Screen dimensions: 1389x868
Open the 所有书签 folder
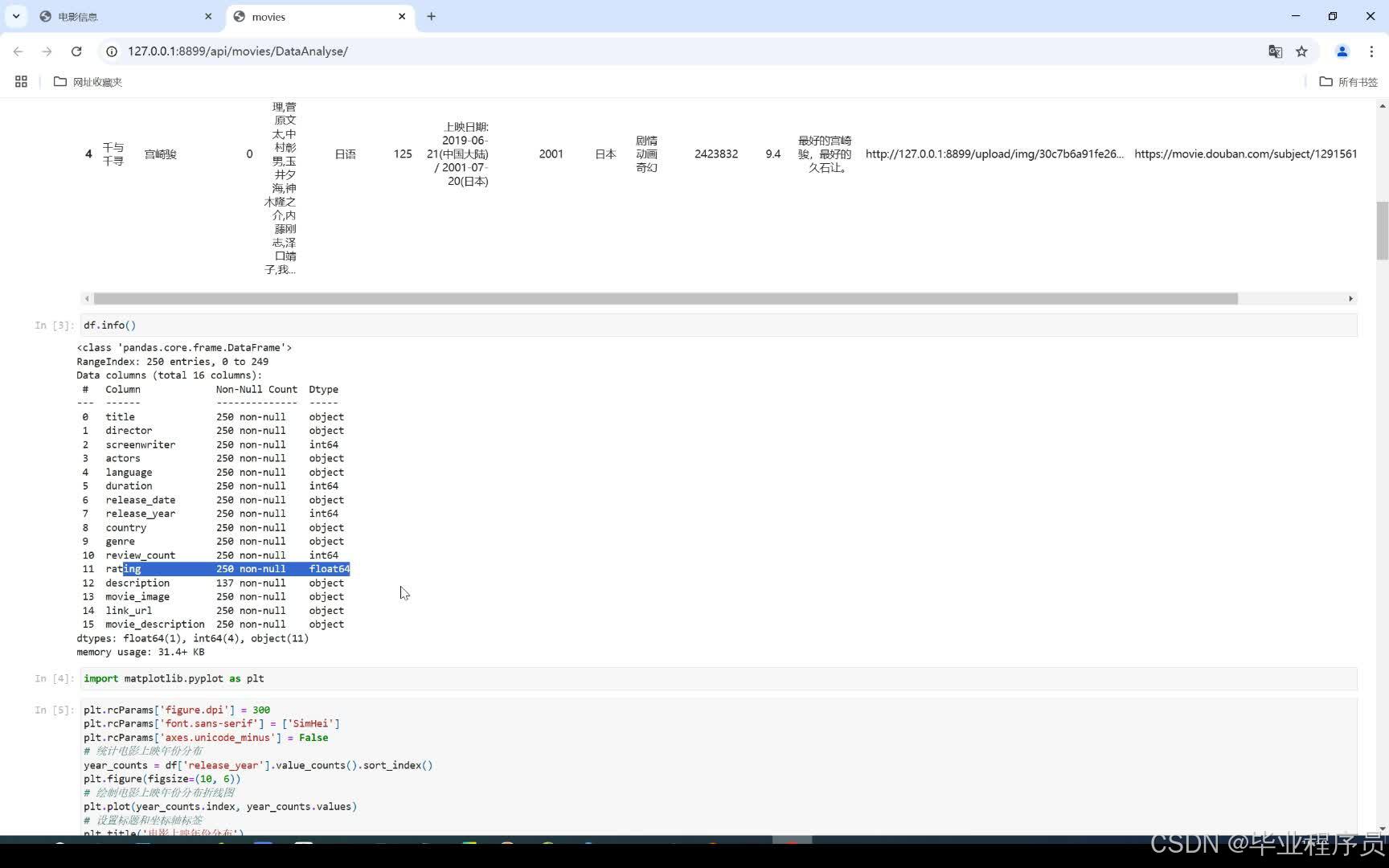pyautogui.click(x=1349, y=82)
